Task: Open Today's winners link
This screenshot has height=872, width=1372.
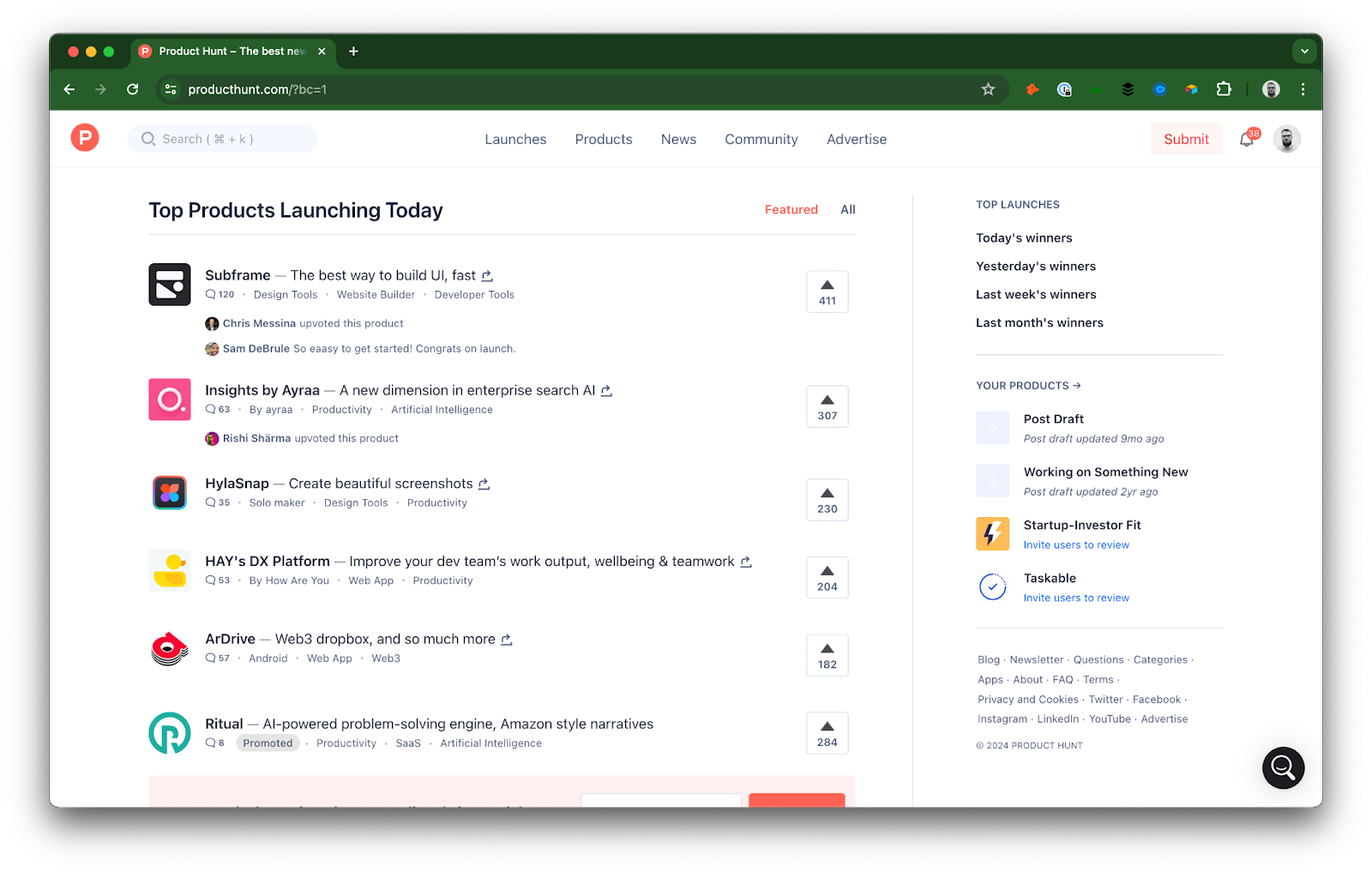Action: click(1024, 238)
